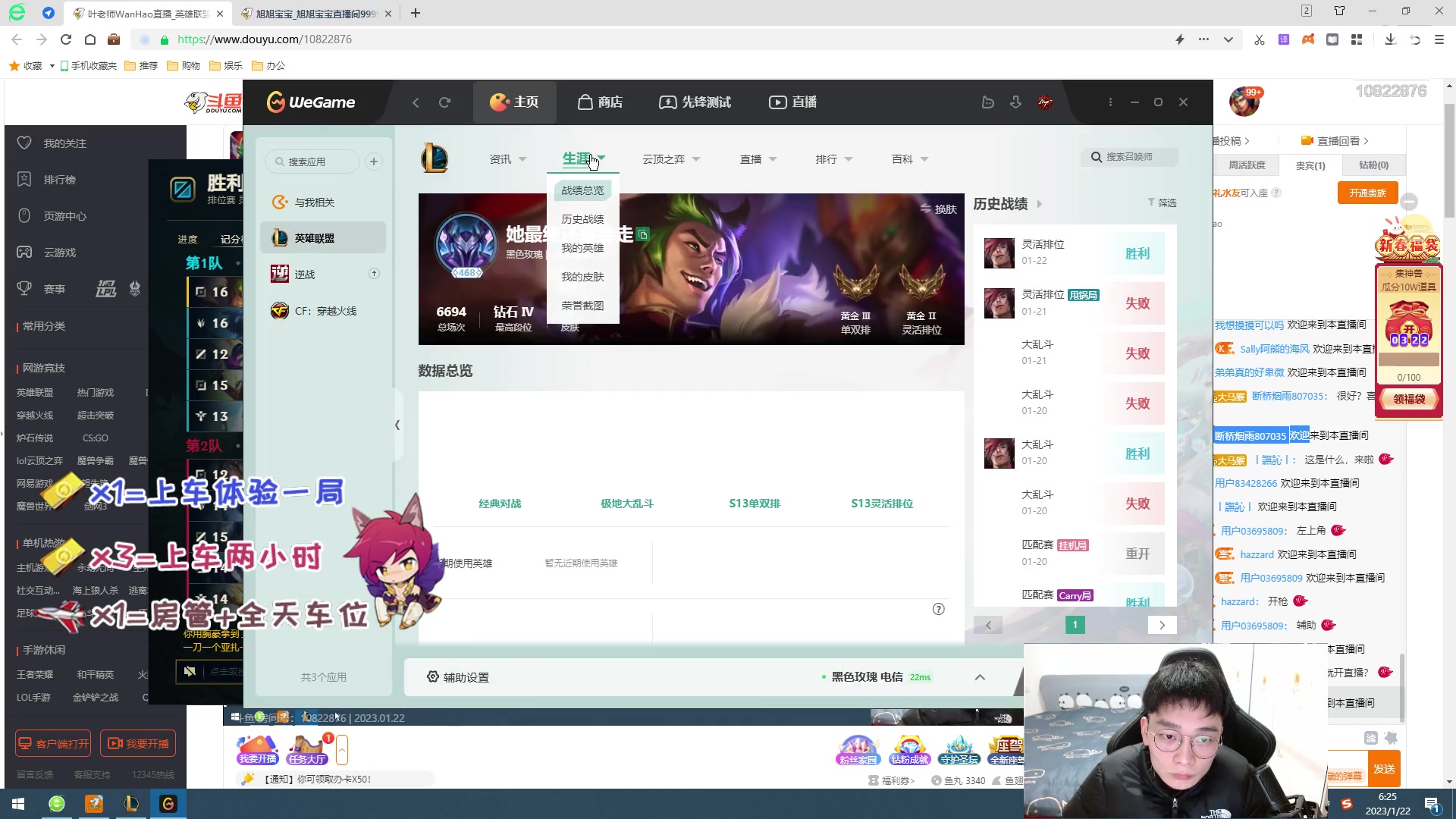Image resolution: width=1456 pixels, height=819 pixels.
Task: Click the WeGame user avatar icon
Action: point(1045,102)
